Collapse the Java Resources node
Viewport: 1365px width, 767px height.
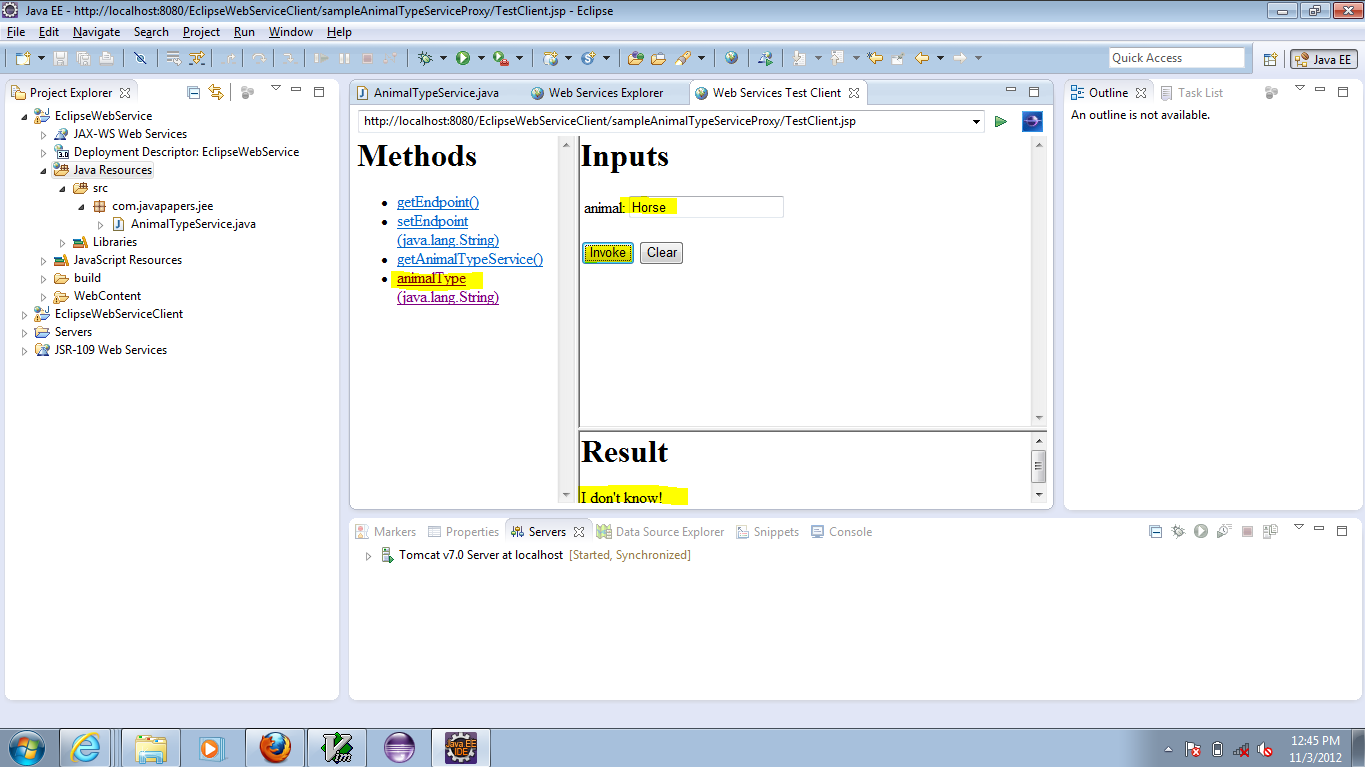pos(43,170)
